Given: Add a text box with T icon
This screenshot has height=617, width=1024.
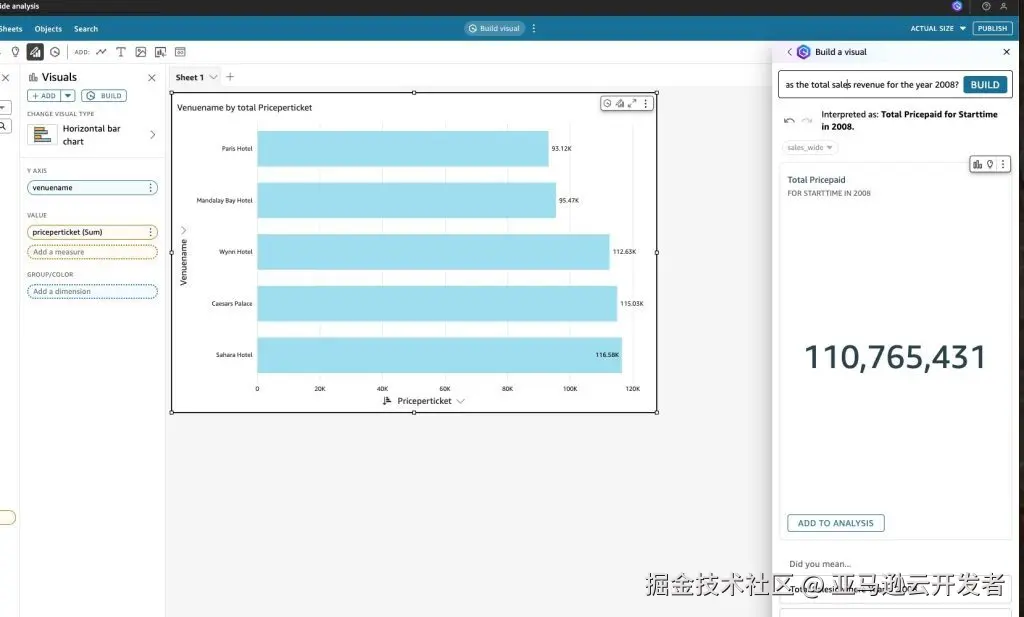Looking at the screenshot, I should (x=121, y=52).
